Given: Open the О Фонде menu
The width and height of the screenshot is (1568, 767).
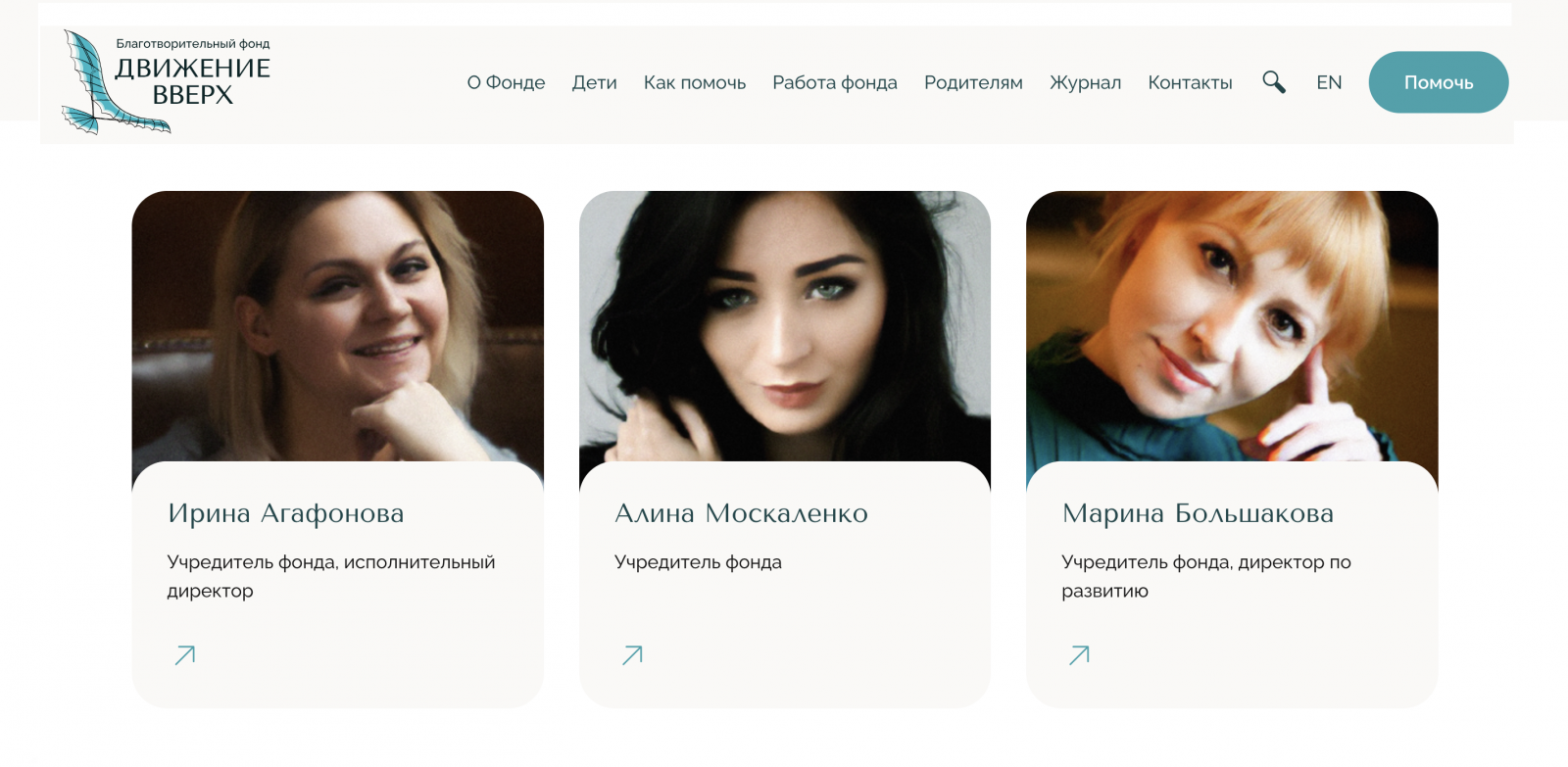Looking at the screenshot, I should [506, 83].
